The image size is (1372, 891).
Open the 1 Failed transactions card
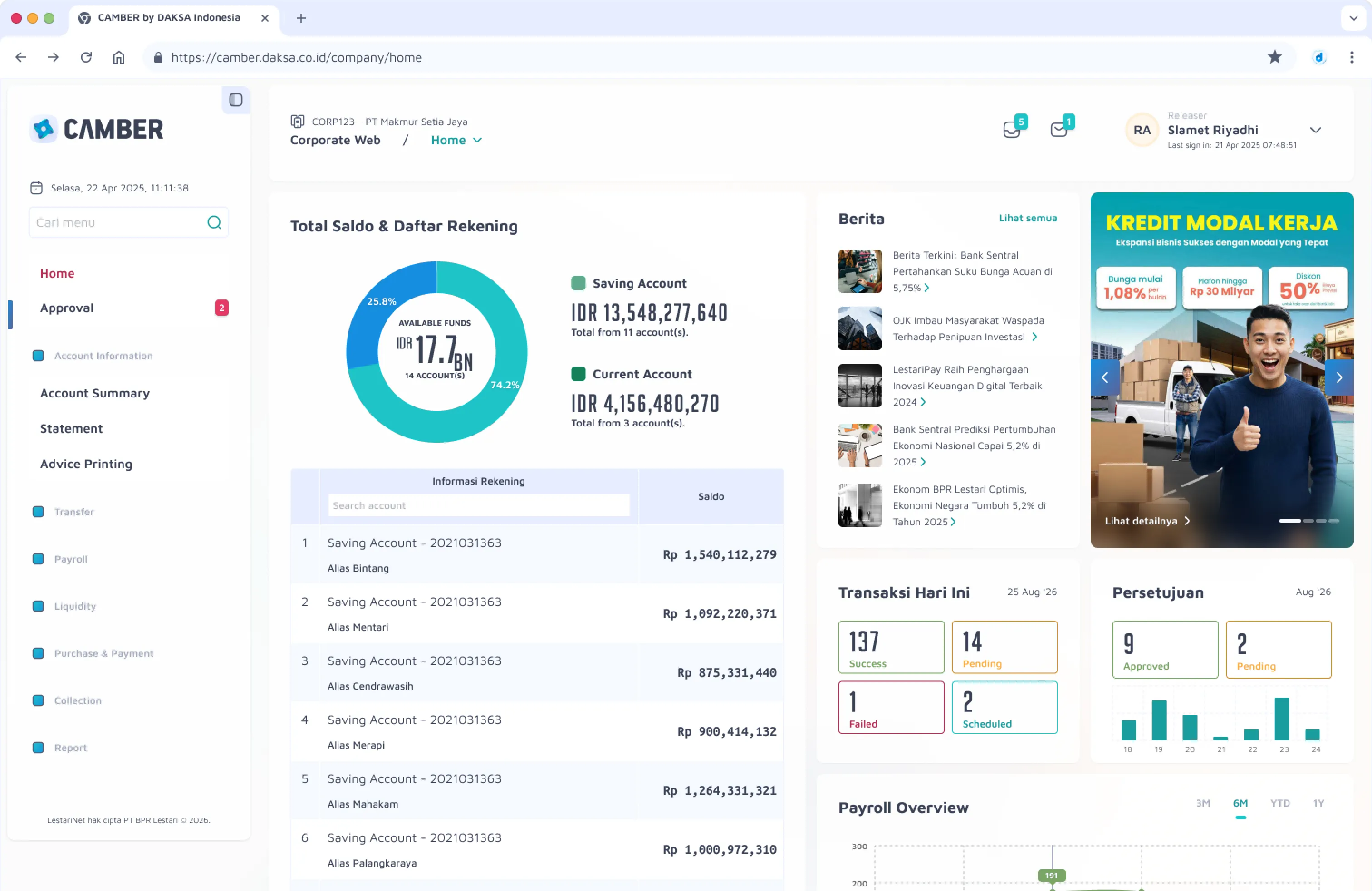[891, 707]
